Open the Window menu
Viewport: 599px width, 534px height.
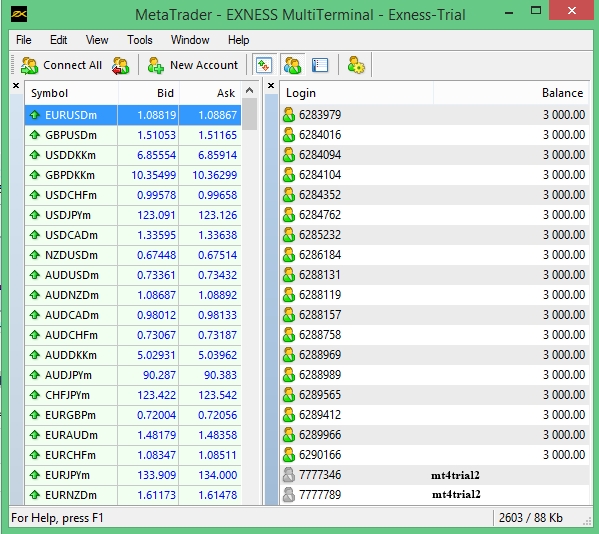click(x=190, y=40)
